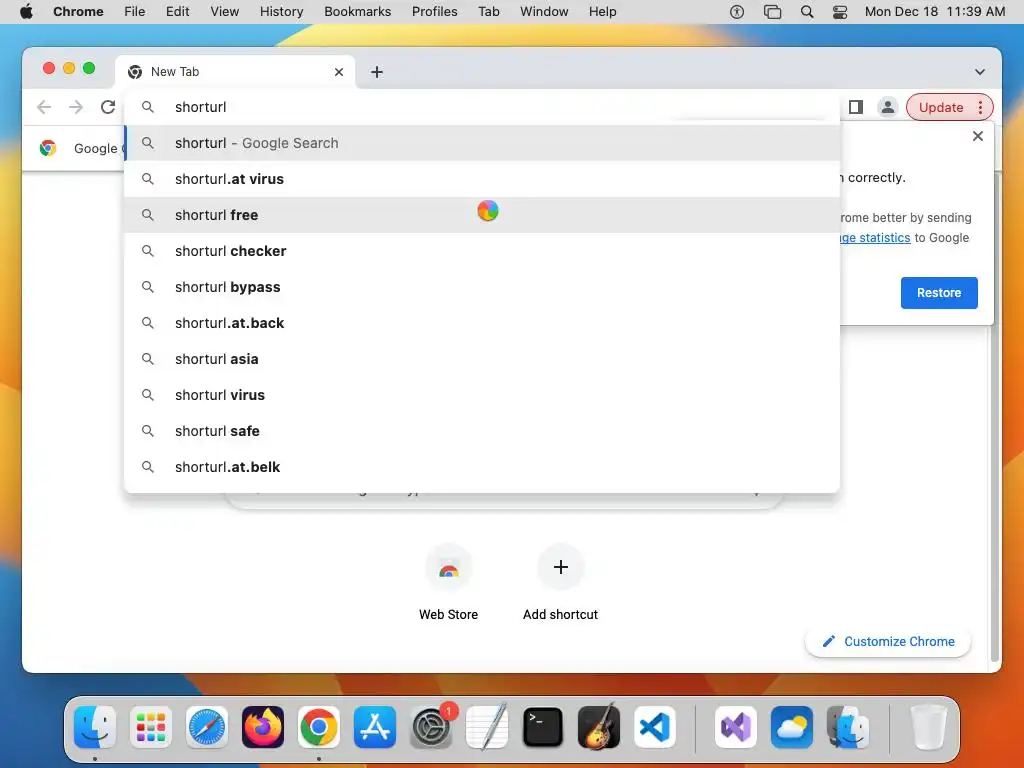Open the History menu
Screen dimensions: 1024x768
(x=281, y=11)
